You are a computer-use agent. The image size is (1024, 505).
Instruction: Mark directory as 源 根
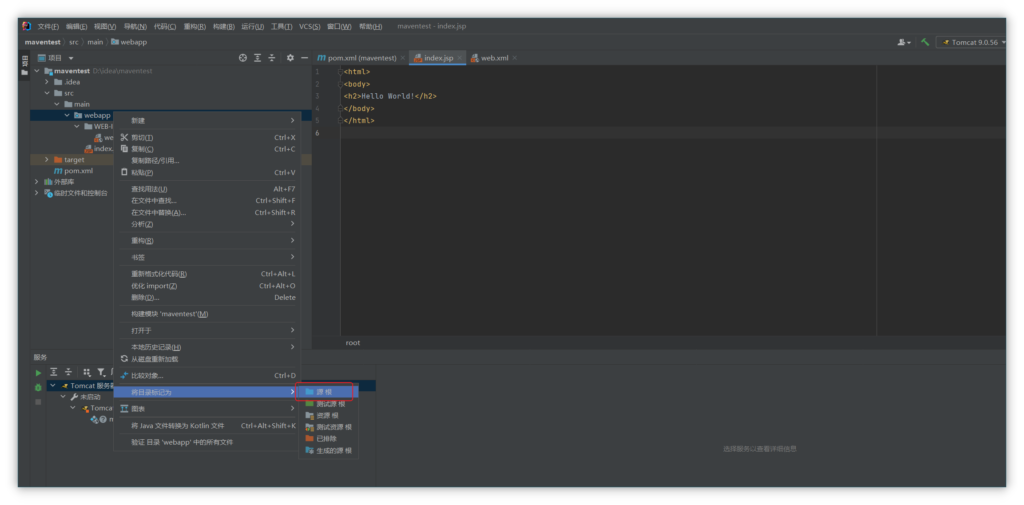(328, 392)
